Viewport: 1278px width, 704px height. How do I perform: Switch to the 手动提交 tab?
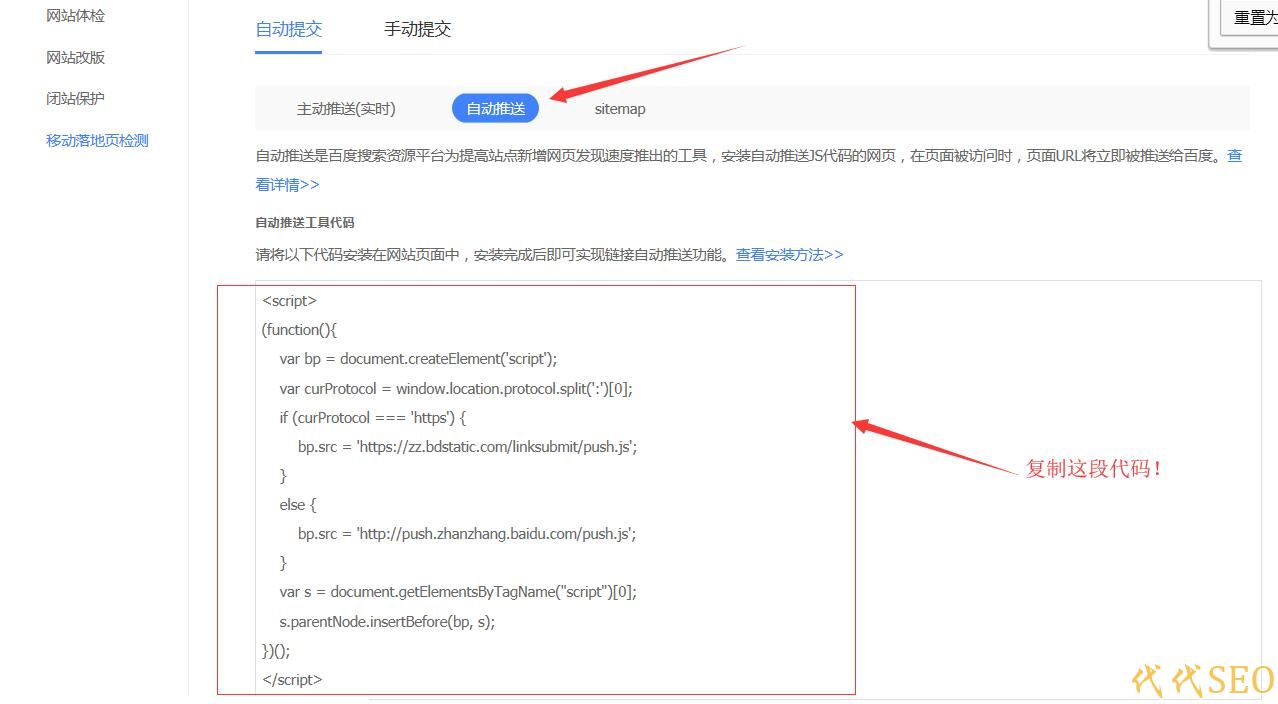coord(417,29)
